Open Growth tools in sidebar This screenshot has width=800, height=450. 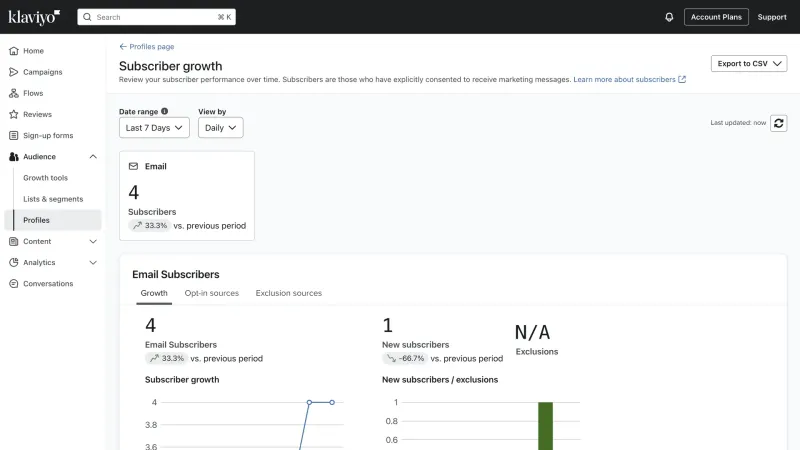(x=45, y=178)
